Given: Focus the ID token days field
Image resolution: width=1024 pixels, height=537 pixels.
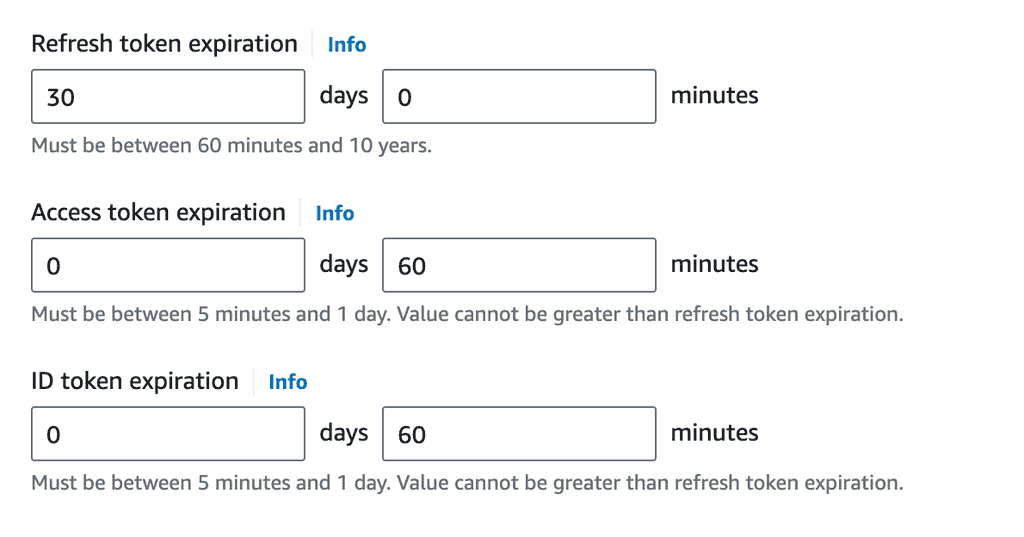Looking at the screenshot, I should tap(168, 434).
